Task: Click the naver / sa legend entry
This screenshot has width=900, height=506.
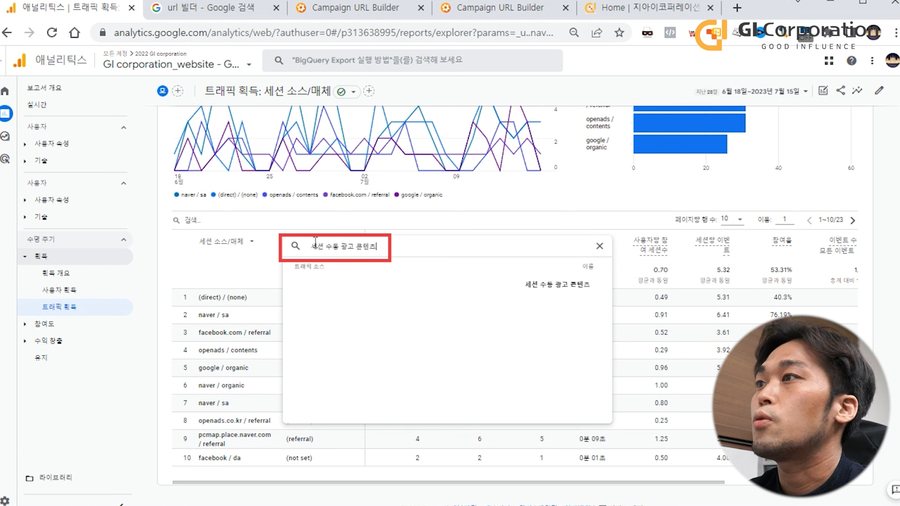Action: pos(190,195)
